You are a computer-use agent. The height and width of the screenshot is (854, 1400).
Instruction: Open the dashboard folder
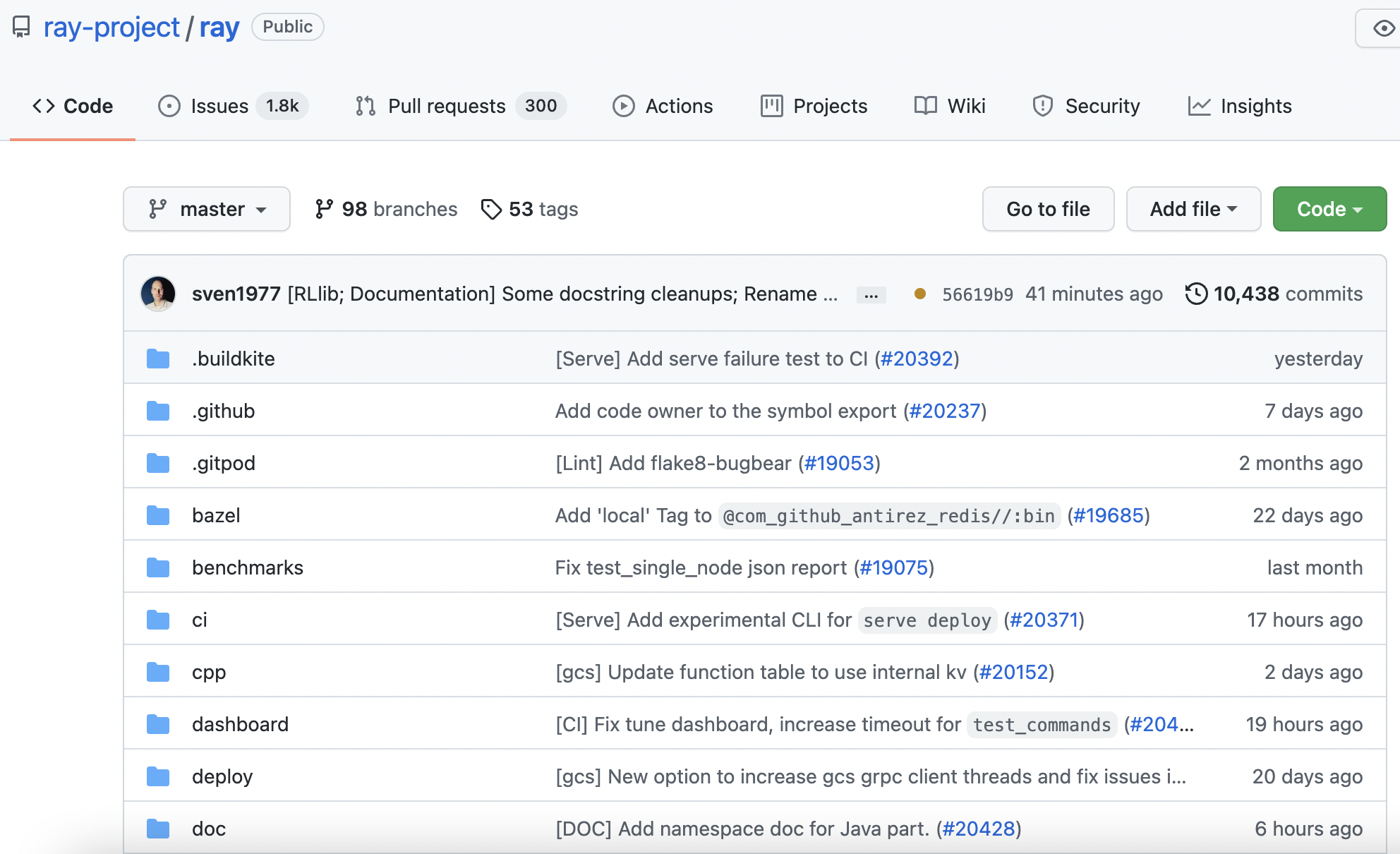point(240,724)
